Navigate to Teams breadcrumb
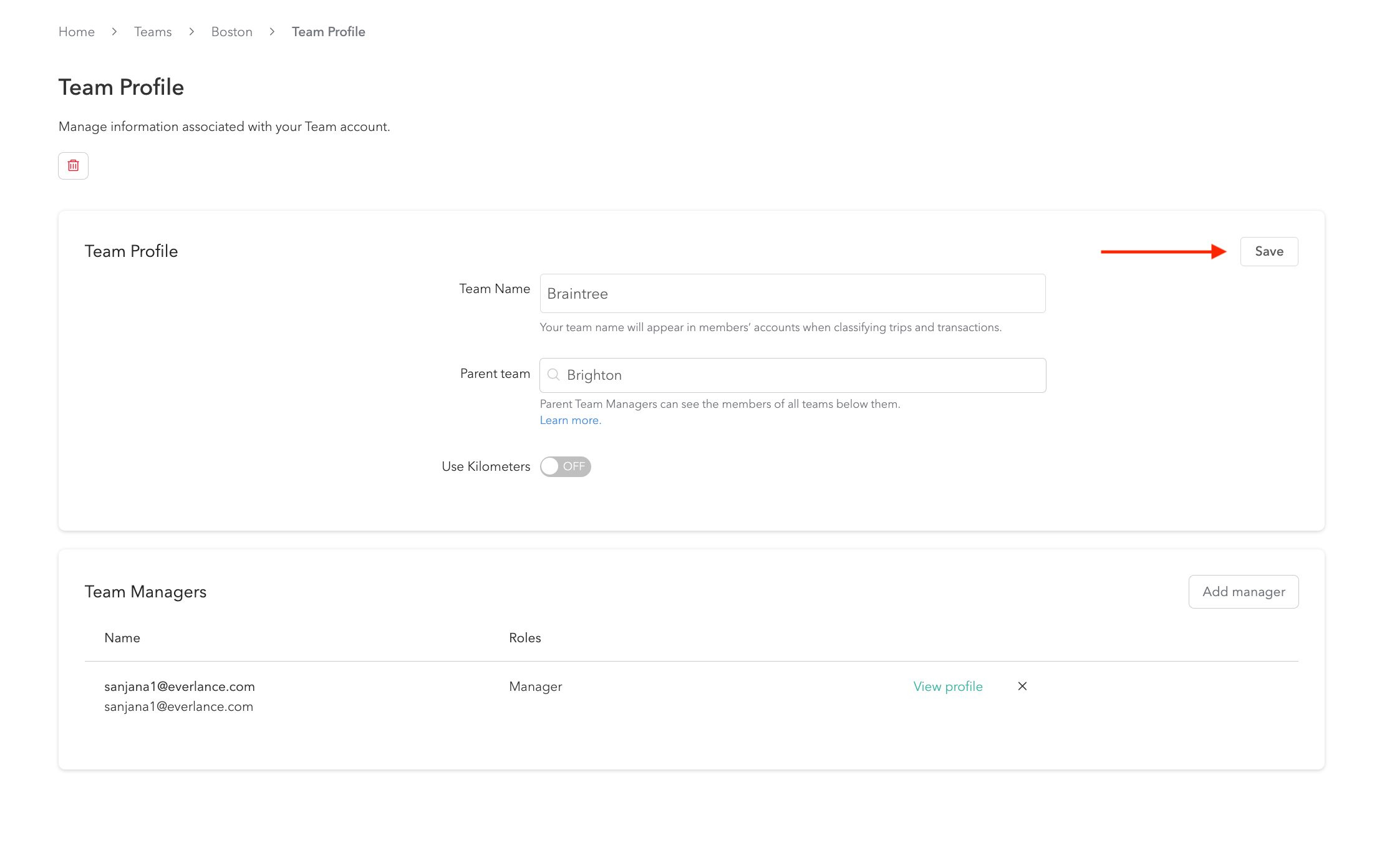 click(x=153, y=32)
